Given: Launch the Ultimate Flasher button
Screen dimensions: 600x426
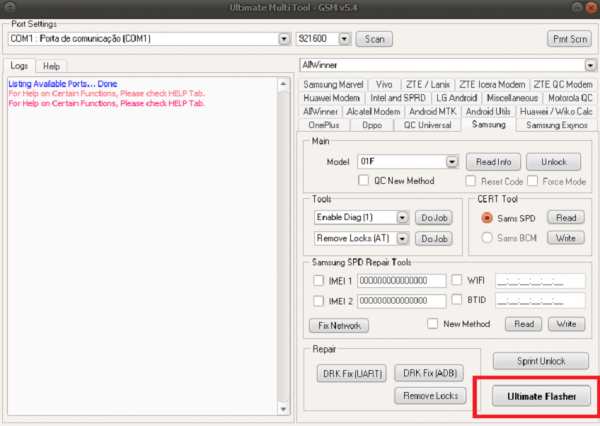Looking at the screenshot, I should point(541,397).
